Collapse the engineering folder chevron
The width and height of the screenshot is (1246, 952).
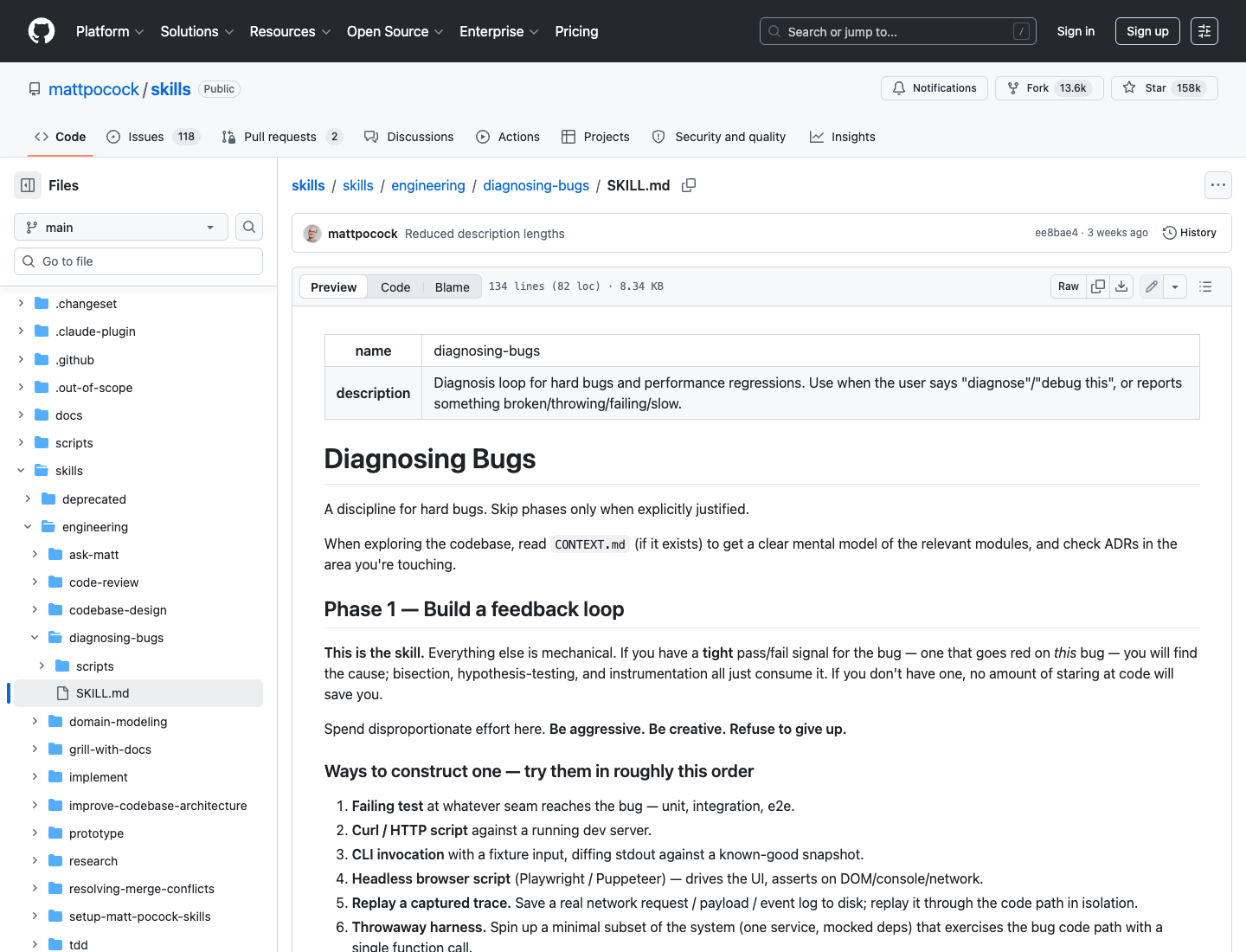(x=28, y=527)
